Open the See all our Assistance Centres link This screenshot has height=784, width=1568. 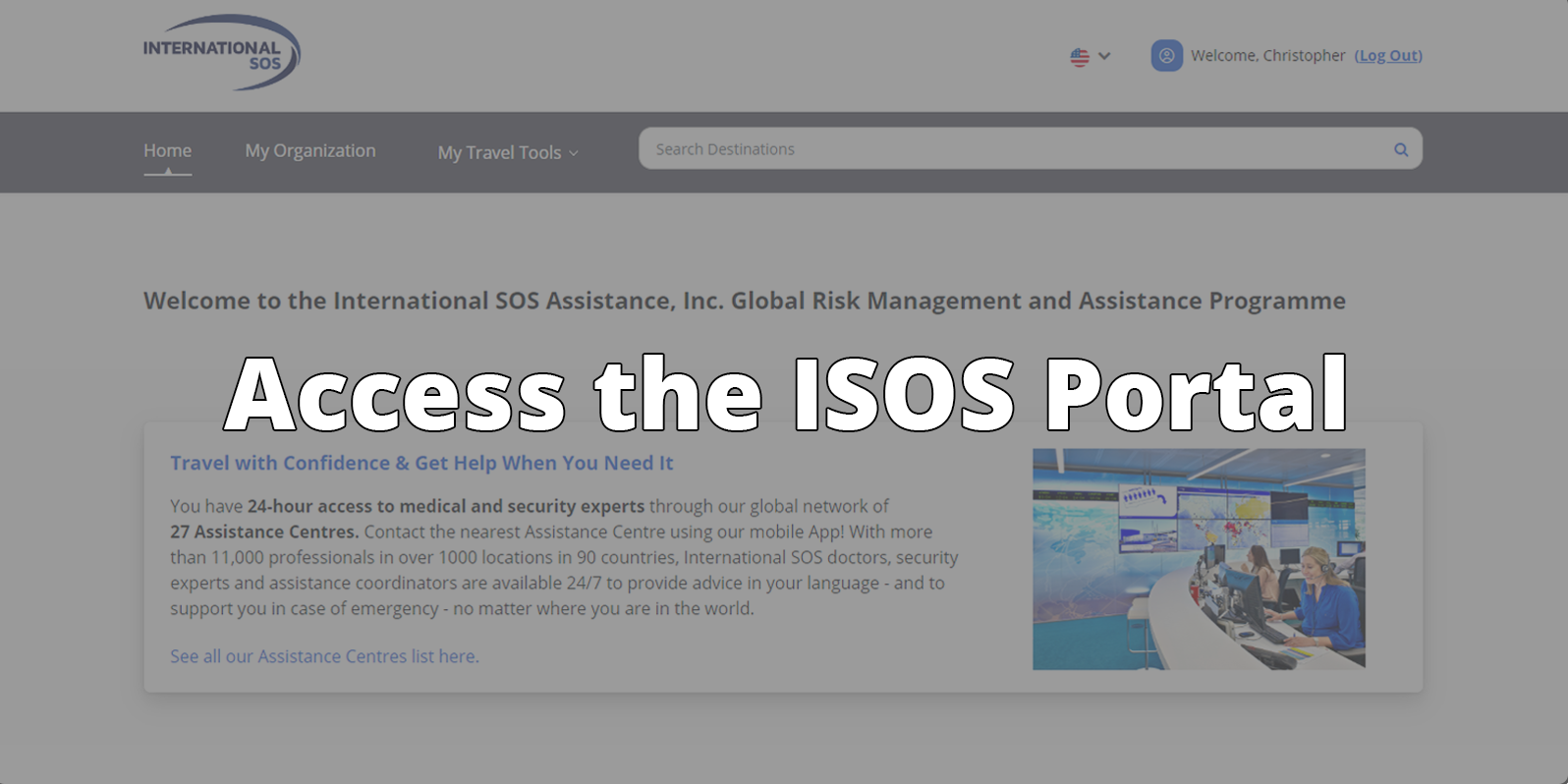pos(324,656)
